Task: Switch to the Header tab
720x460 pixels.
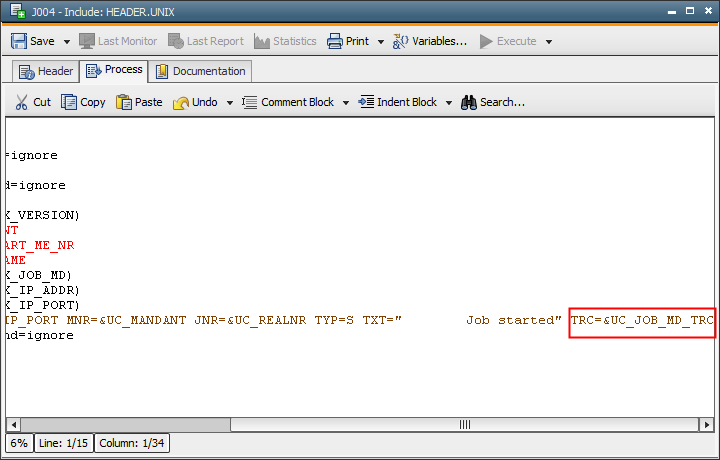Action: point(45,71)
